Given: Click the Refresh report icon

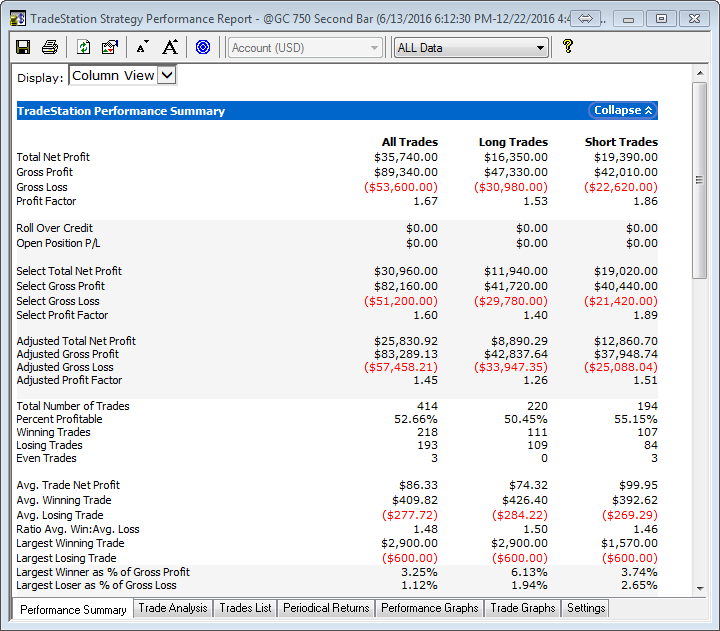Looking at the screenshot, I should pos(83,47).
